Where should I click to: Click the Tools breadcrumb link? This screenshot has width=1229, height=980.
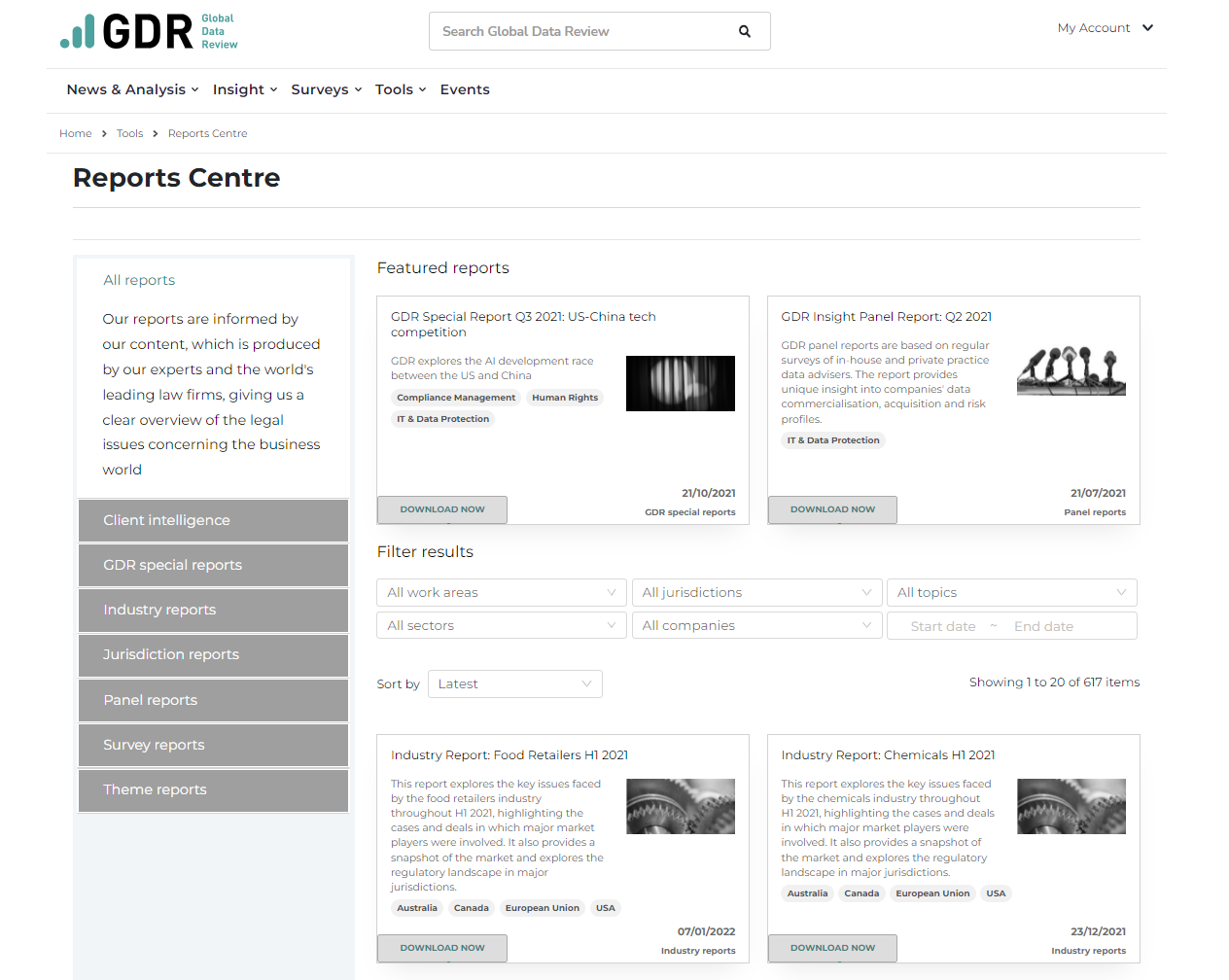(x=129, y=134)
